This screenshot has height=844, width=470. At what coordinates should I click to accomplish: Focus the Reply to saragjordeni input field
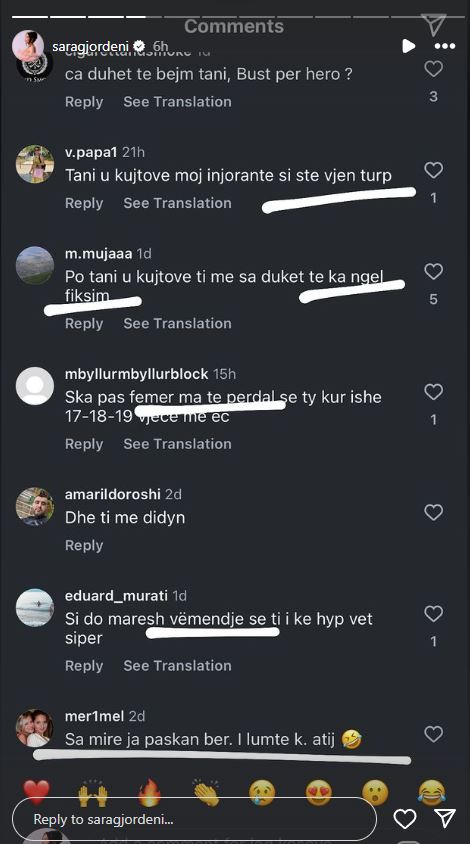click(194, 819)
